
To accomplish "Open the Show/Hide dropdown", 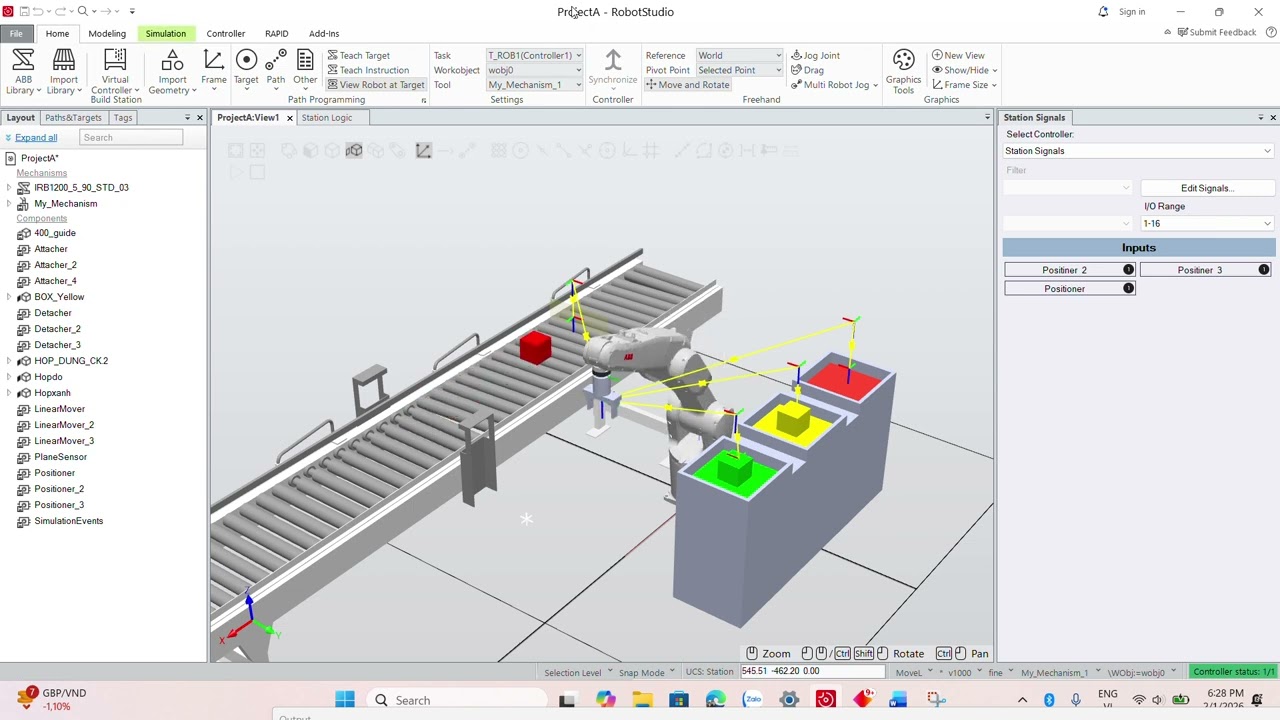I will (x=964, y=70).
